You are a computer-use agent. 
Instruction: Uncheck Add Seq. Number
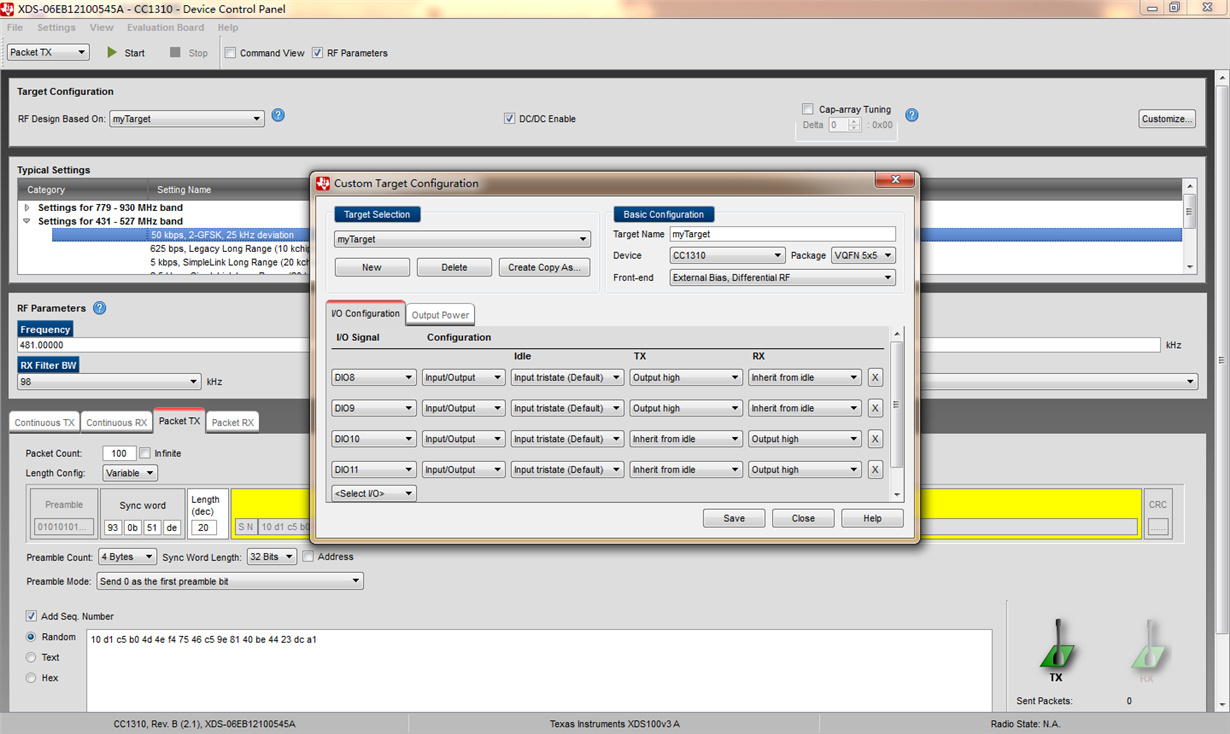[32, 617]
